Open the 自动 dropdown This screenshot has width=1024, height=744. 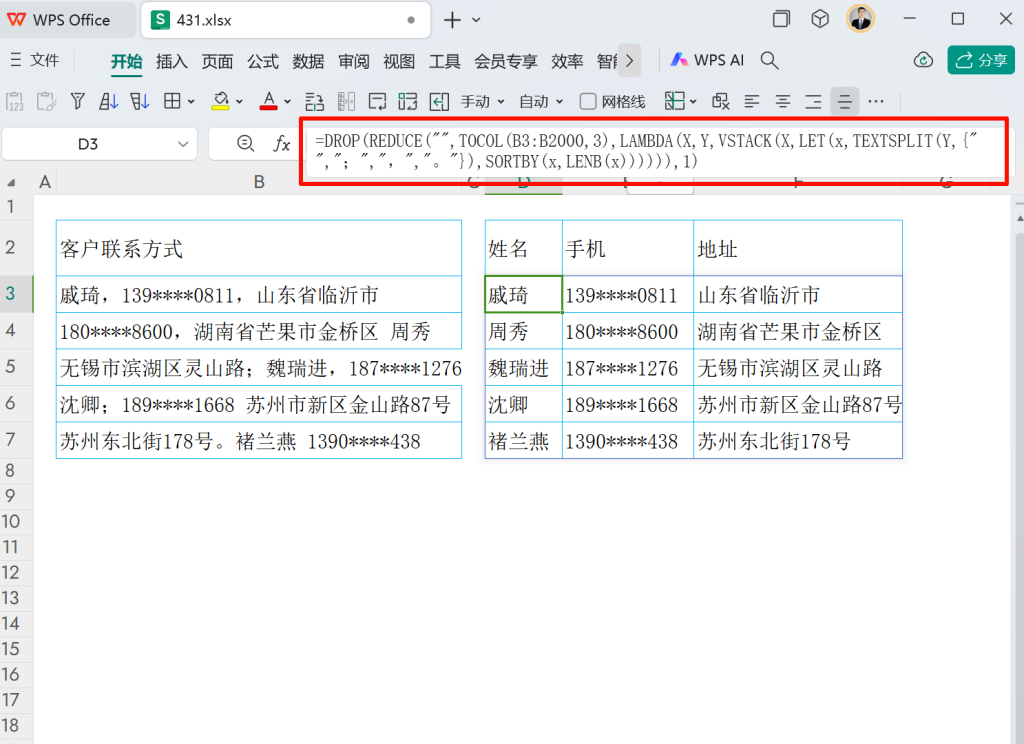[x=541, y=101]
